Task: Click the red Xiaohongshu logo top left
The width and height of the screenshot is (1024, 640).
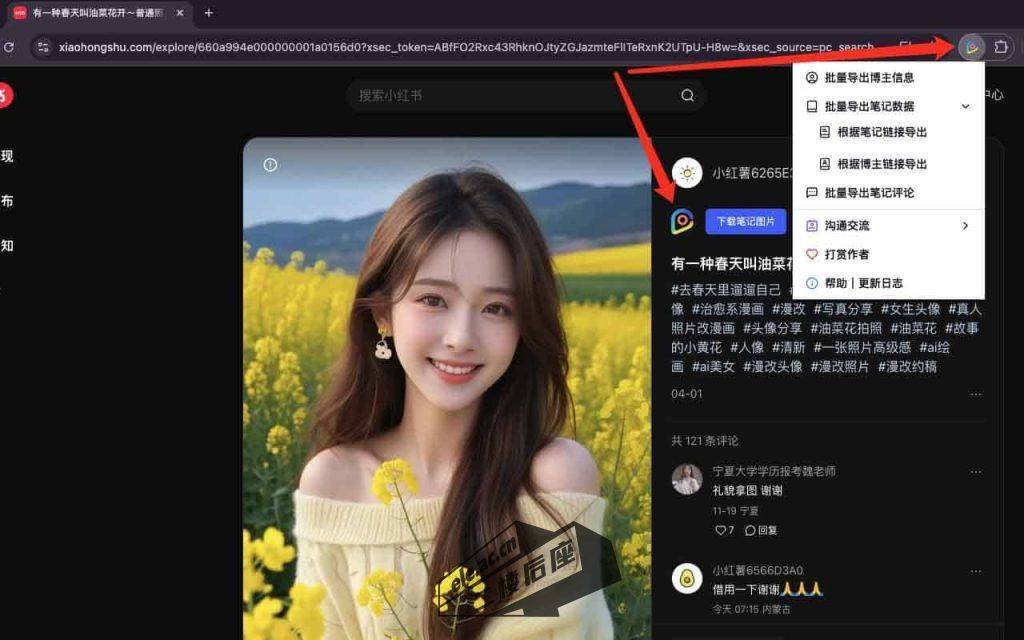Action: click(6, 95)
